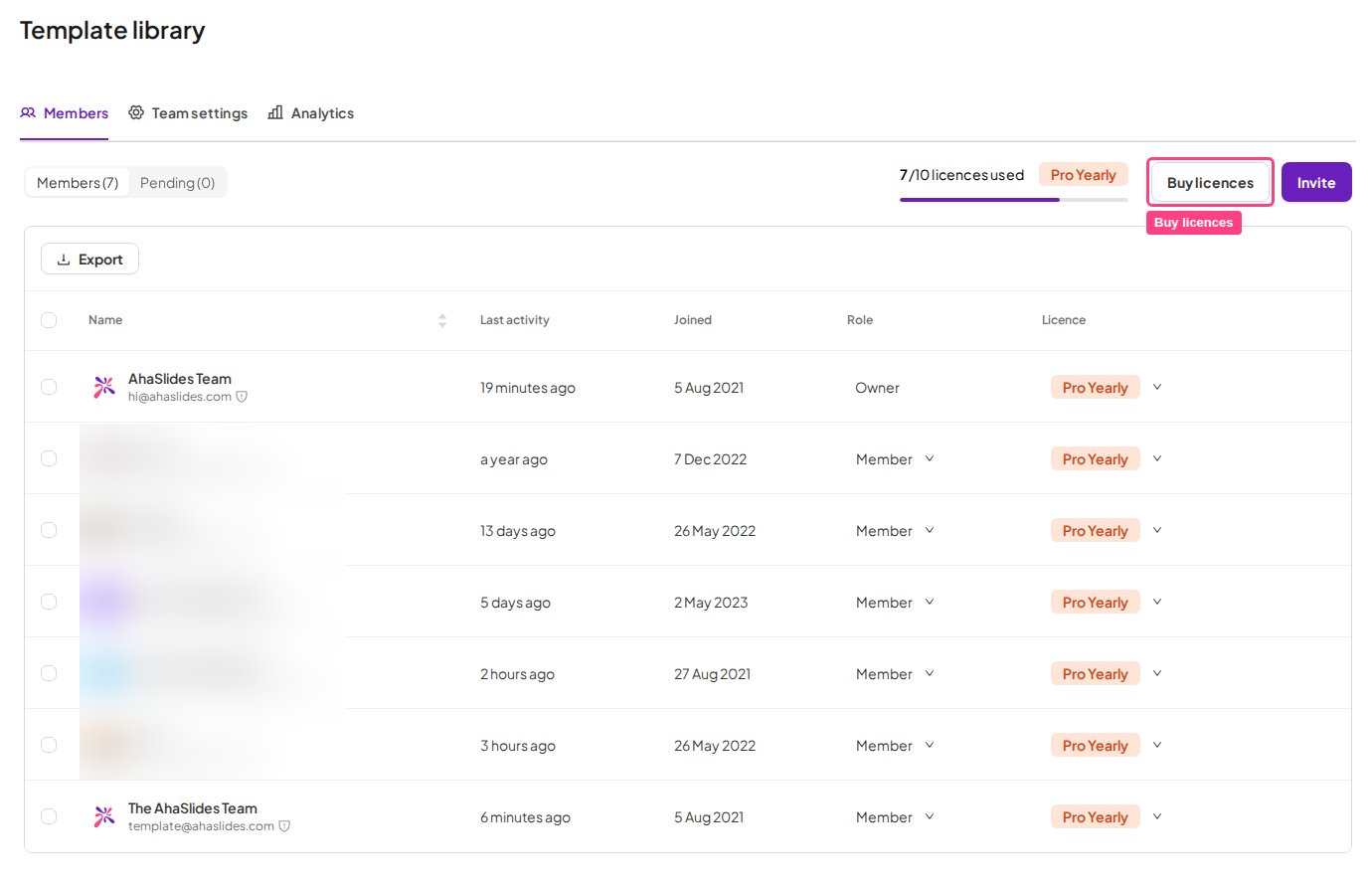Click the avatar logo for template@ahaslides.com

point(104,816)
